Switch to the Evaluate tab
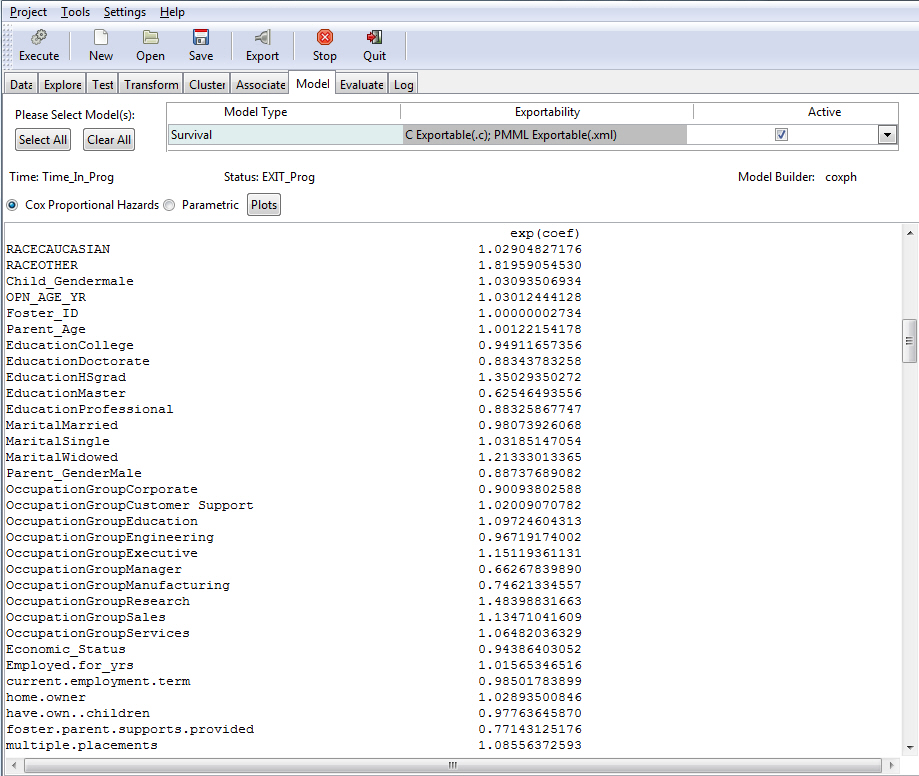This screenshot has width=919, height=776. pos(362,84)
